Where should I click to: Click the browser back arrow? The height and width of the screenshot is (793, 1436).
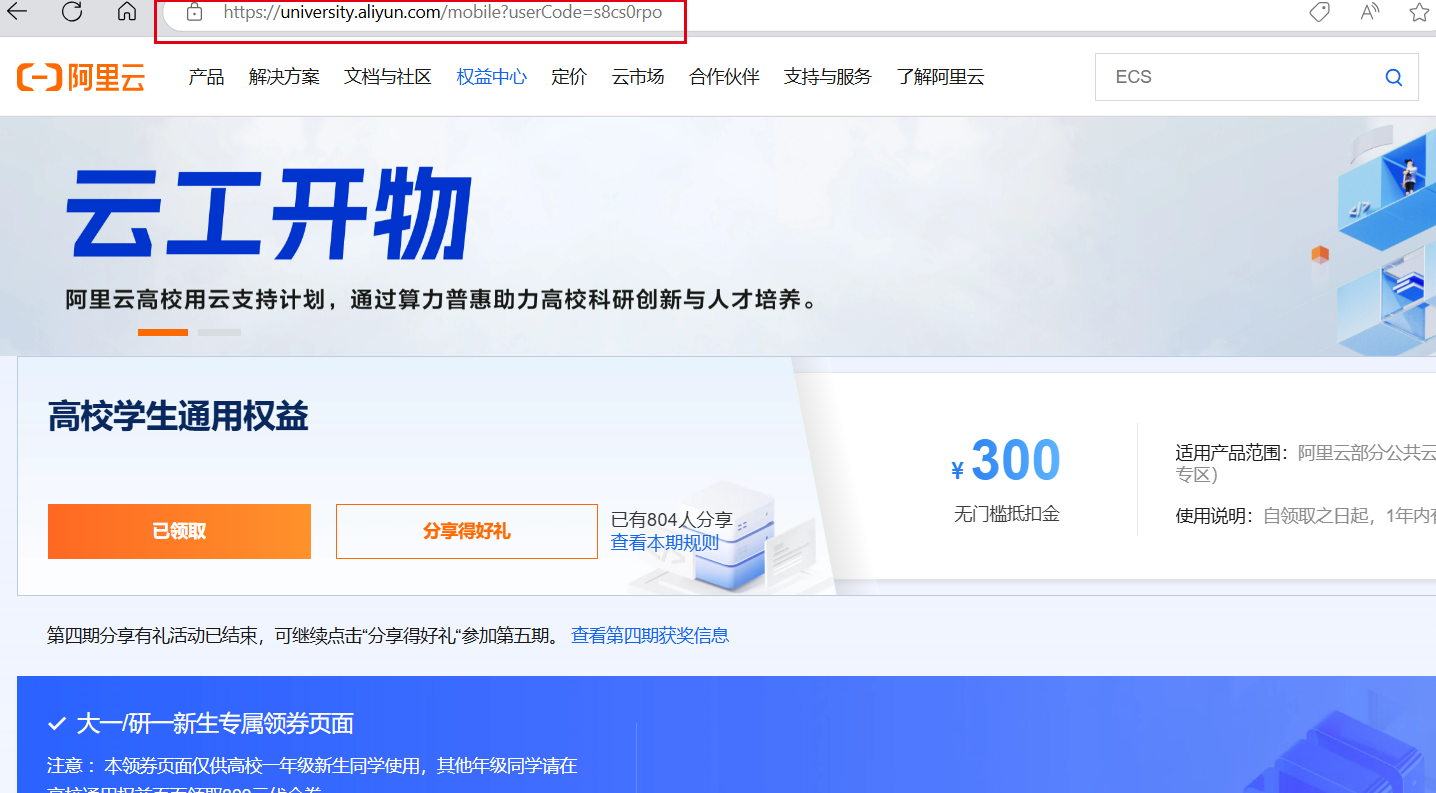(x=17, y=11)
